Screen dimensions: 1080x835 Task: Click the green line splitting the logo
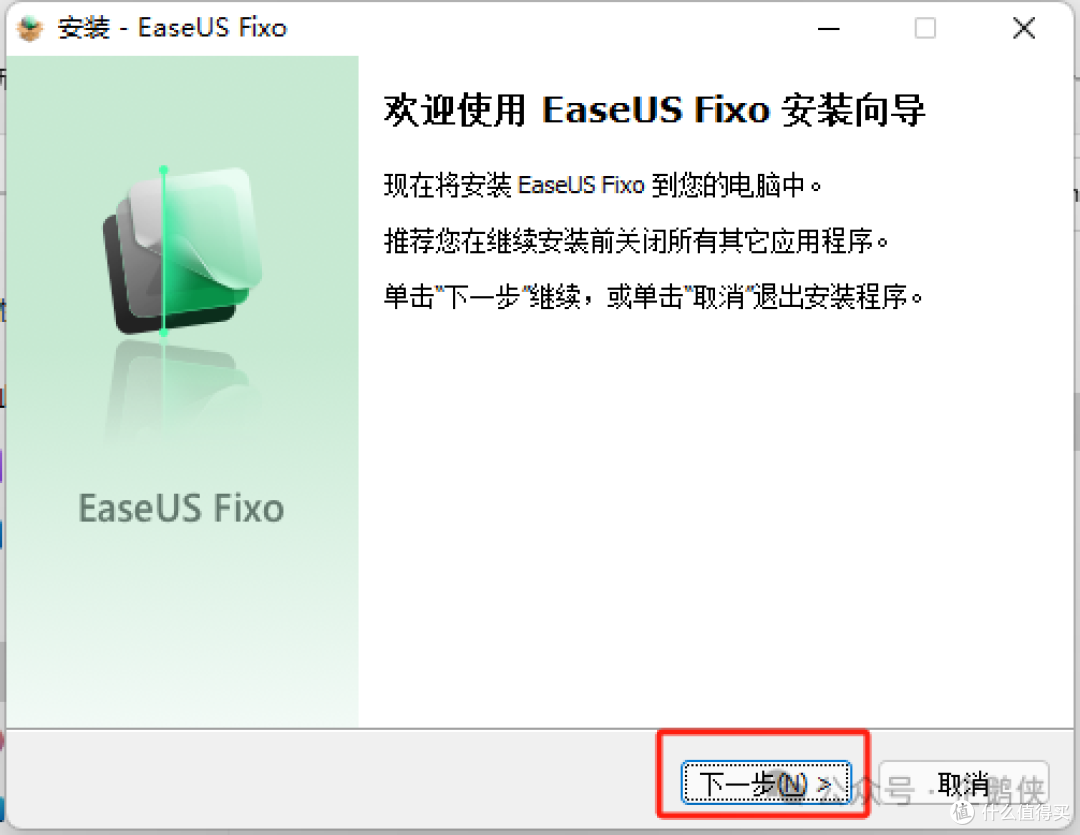(163, 251)
